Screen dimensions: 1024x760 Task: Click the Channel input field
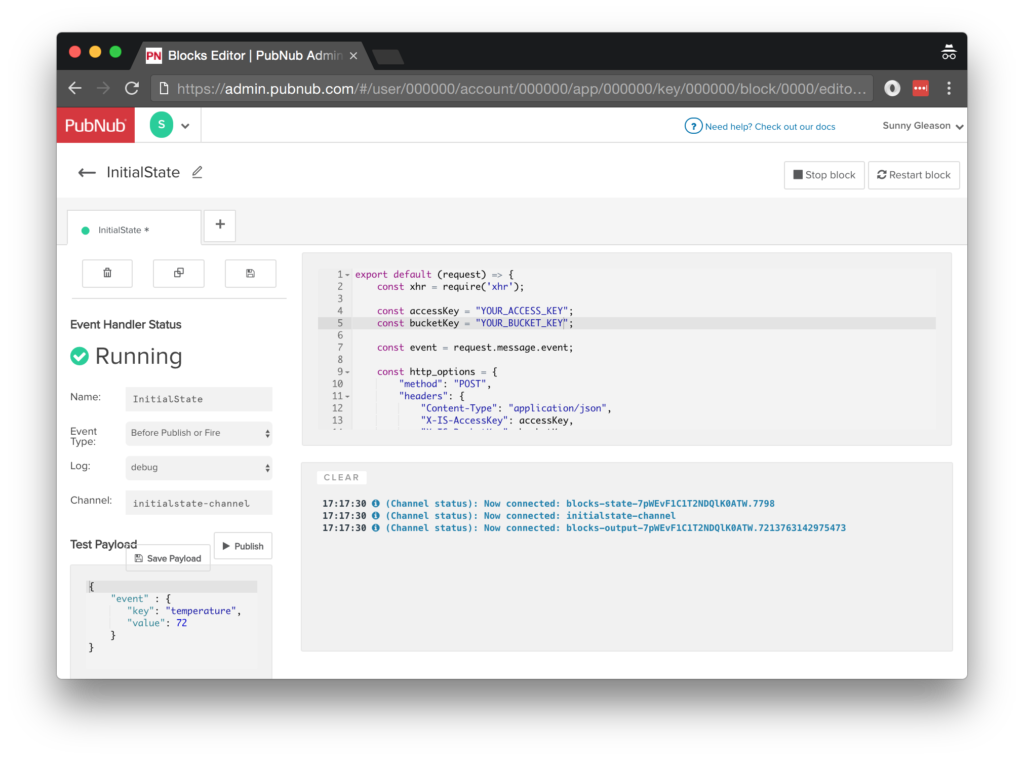(x=199, y=503)
